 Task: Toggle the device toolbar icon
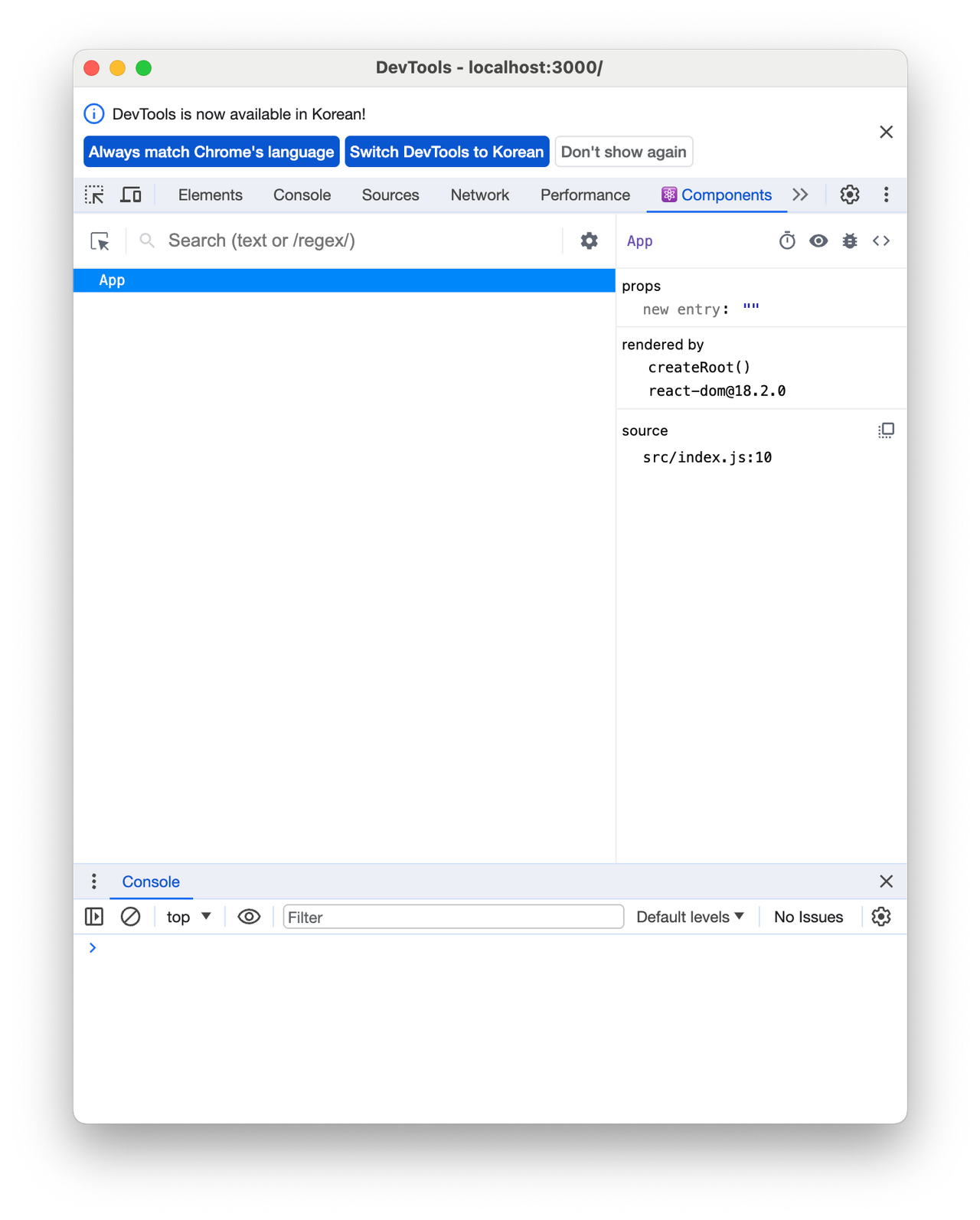(x=131, y=195)
